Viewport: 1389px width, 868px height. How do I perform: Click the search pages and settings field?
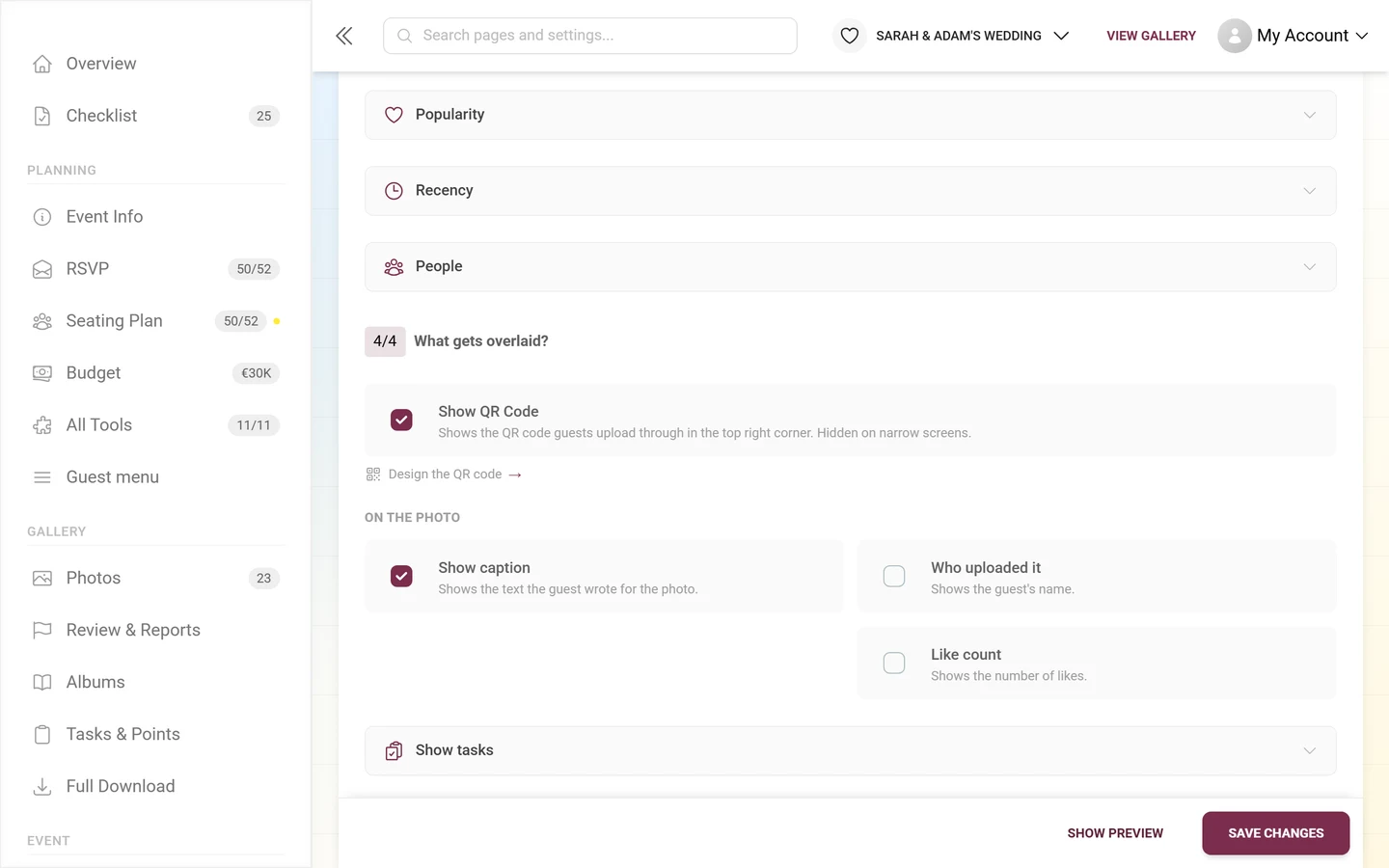(590, 36)
